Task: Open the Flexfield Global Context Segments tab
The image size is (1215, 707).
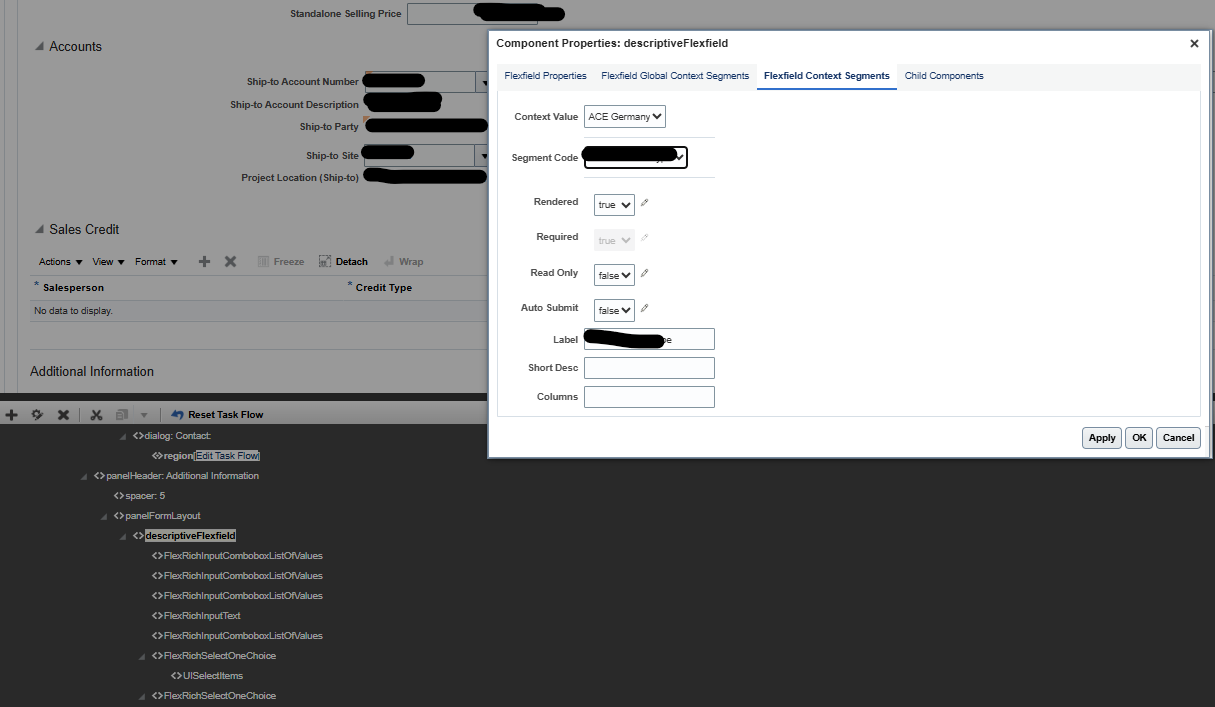Action: tap(675, 76)
